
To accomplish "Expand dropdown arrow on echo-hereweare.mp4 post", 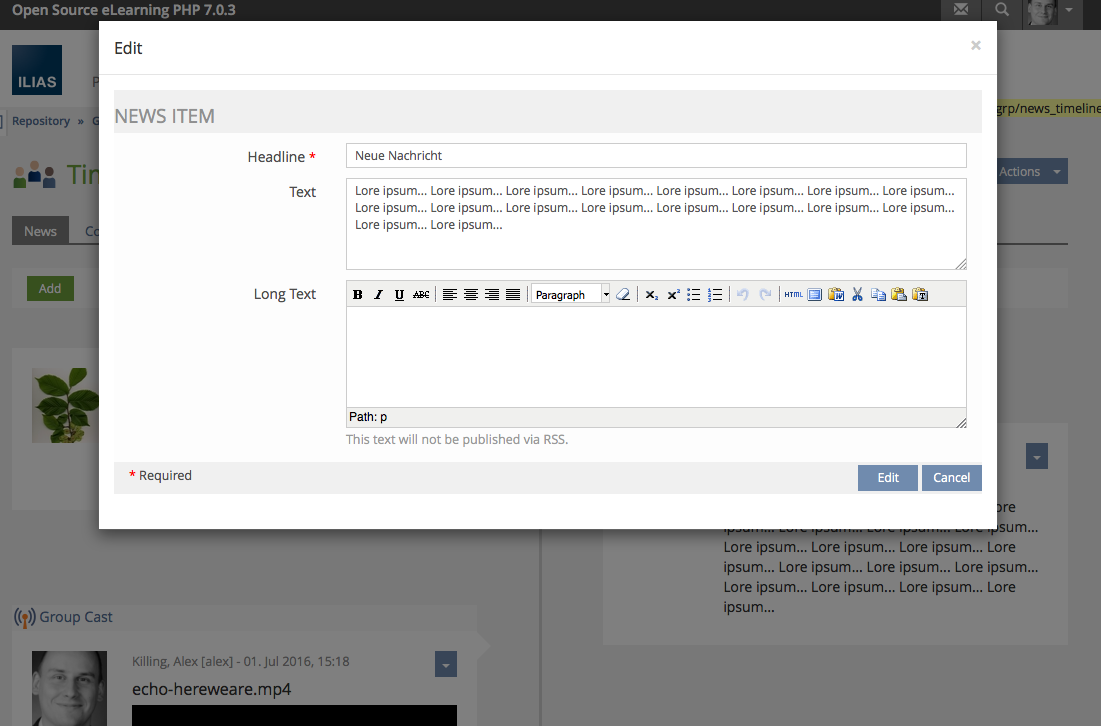I will click(446, 664).
